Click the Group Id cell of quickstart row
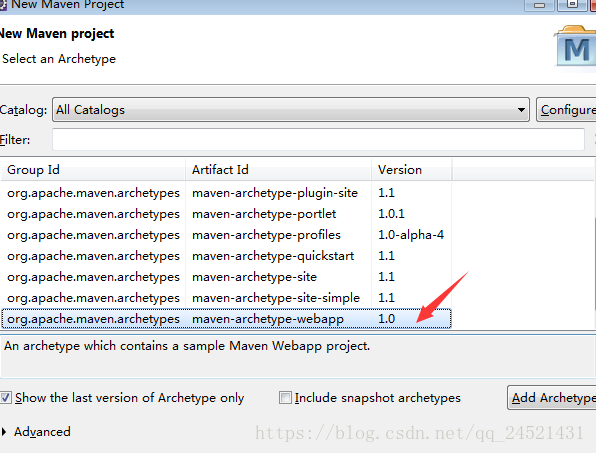This screenshot has width=596, height=453. coord(93,256)
